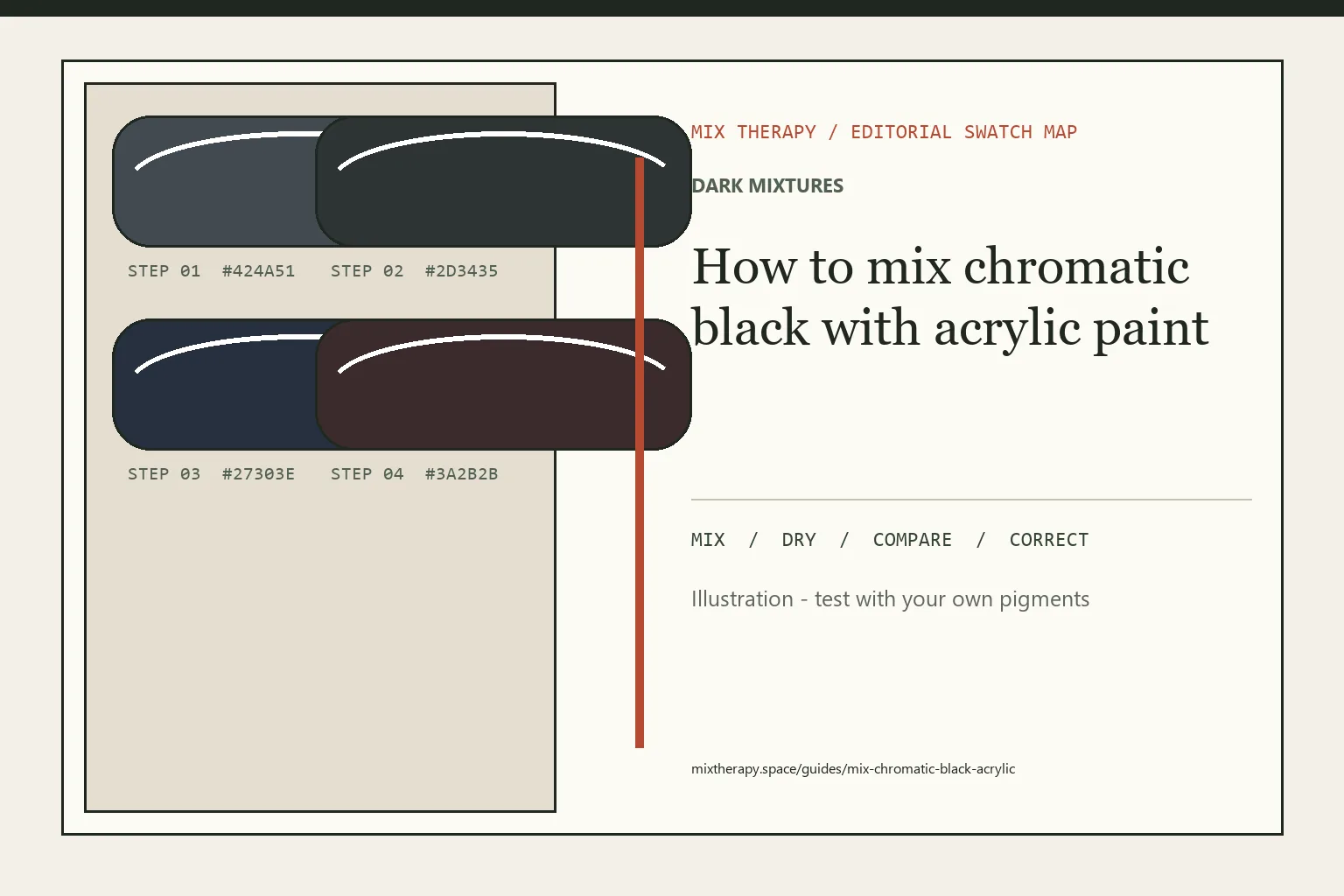
Task: Click the 'STEP 04 #3A2B2B' label
Action: click(414, 474)
